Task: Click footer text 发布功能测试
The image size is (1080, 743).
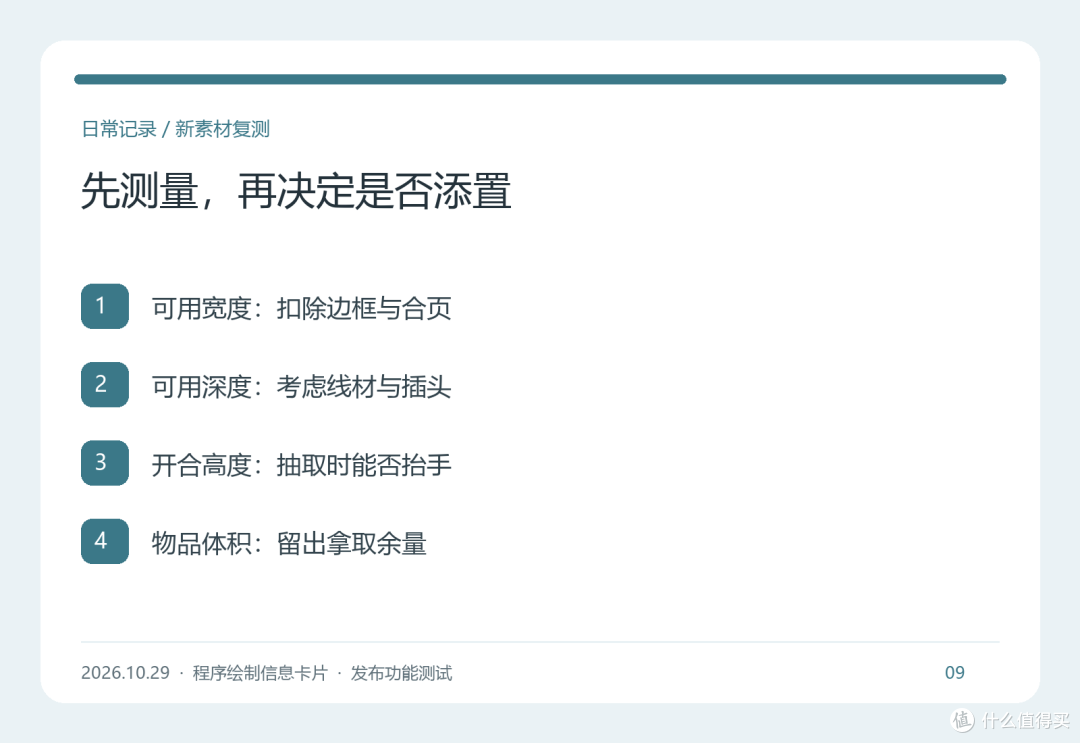Action: 402,673
